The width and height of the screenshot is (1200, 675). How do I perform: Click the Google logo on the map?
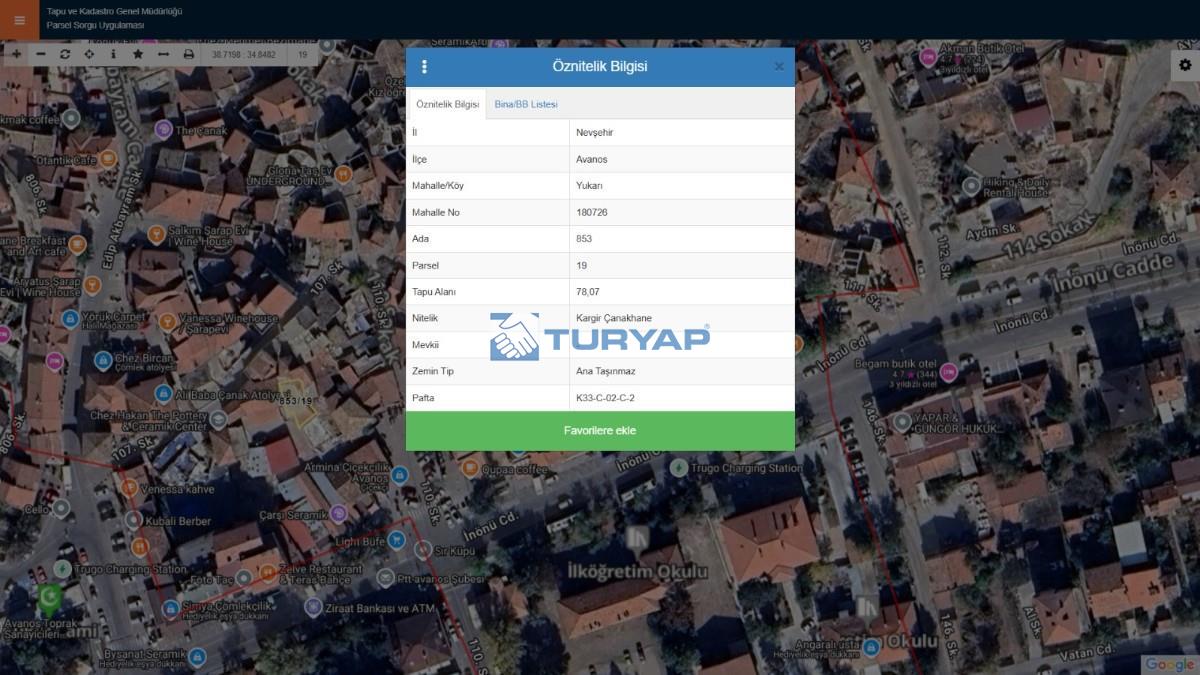[x=1170, y=664]
